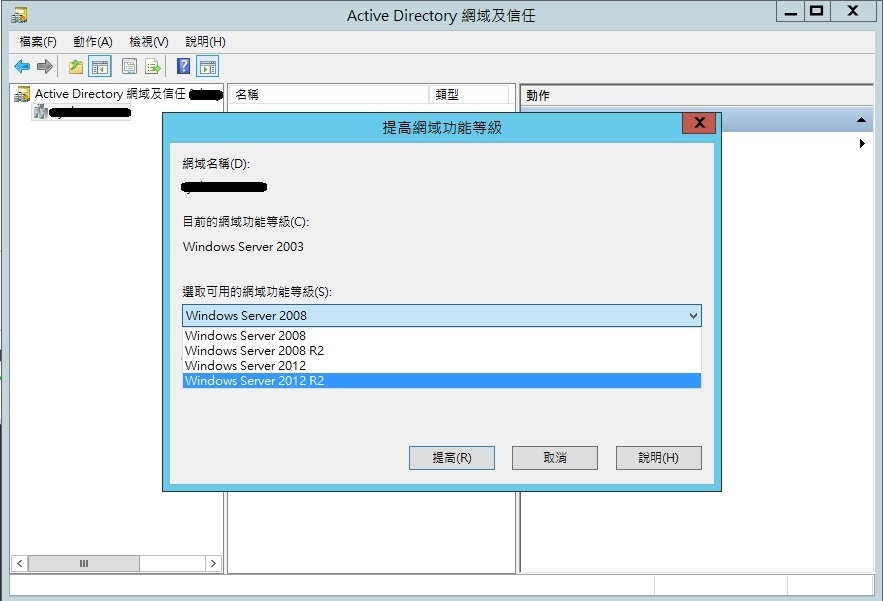Click the Up one level folder icon
883x601 pixels.
(75, 66)
